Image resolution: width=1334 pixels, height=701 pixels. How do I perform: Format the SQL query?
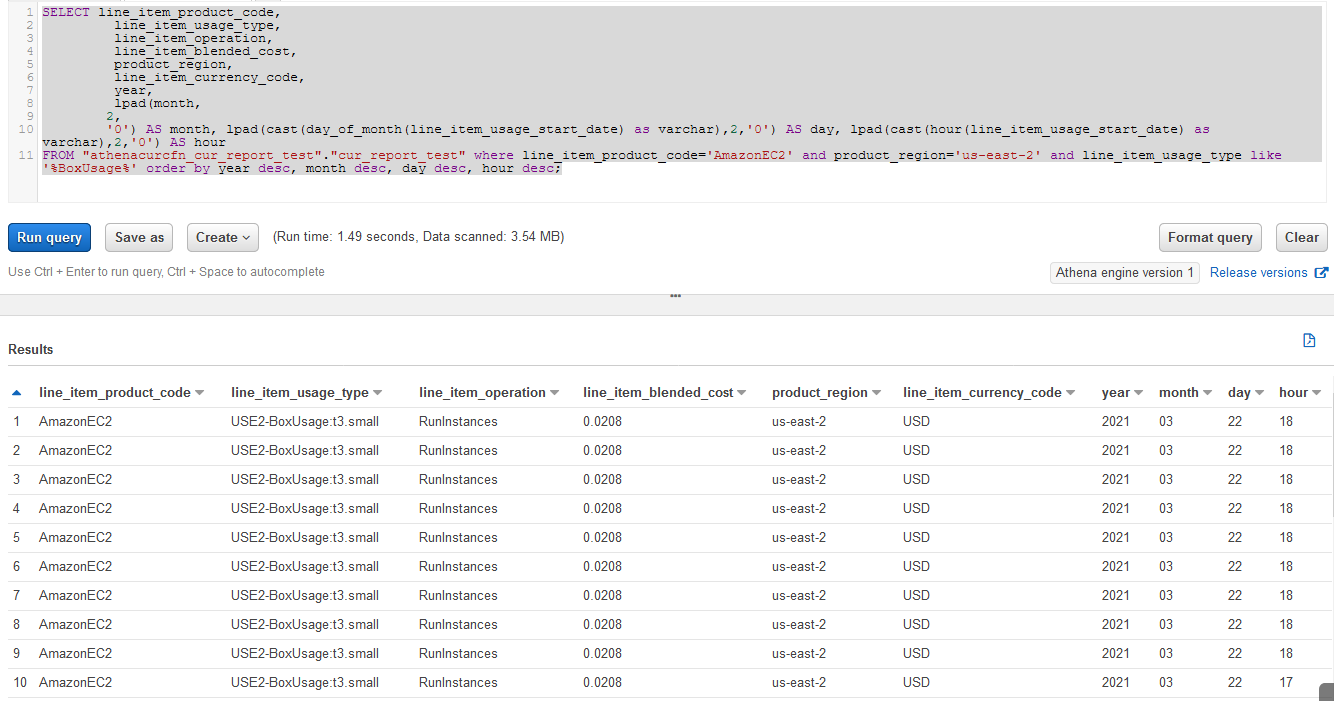coord(1210,237)
